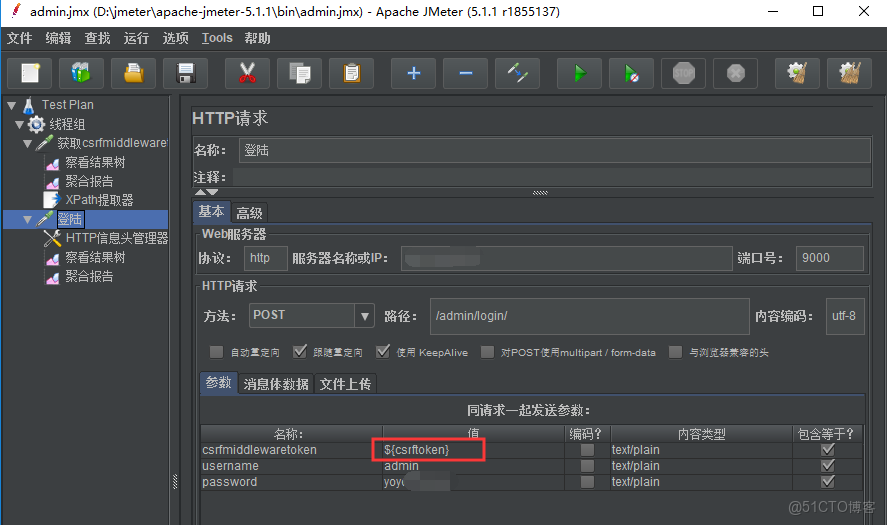Save the test plan with floppy icon

click(186, 73)
